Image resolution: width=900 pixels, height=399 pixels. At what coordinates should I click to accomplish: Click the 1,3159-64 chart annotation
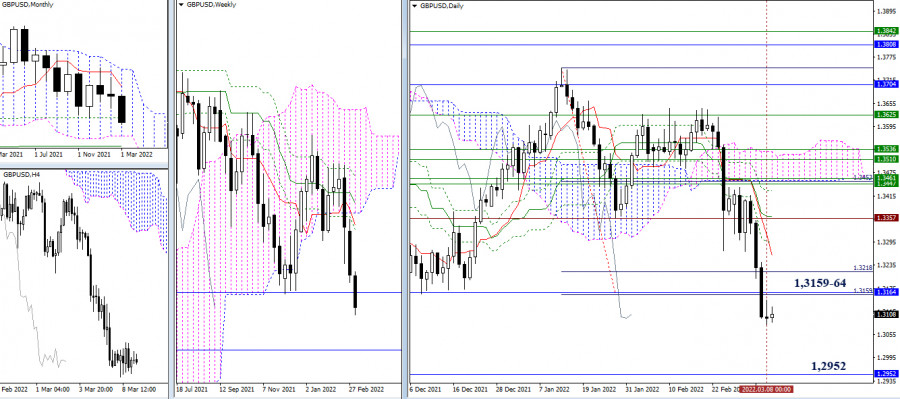[820, 283]
